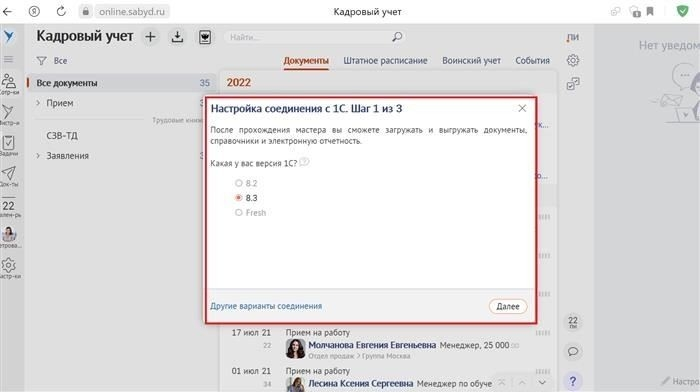Click the Кадровый учет heading
Screen dimensions: 700x392
click(85, 36)
